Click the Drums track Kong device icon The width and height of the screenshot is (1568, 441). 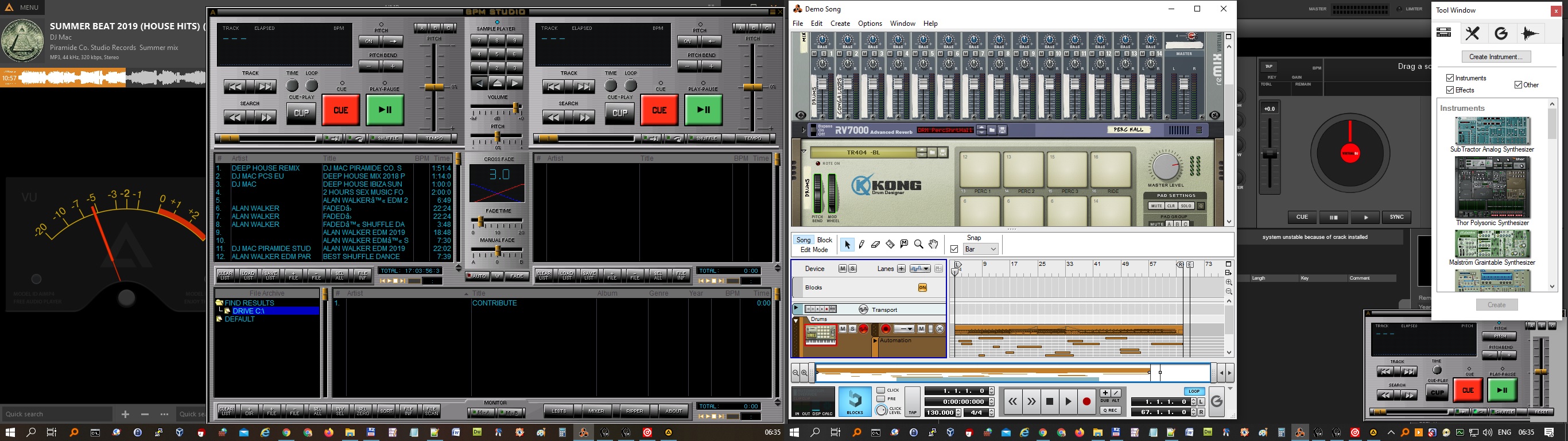(x=821, y=335)
